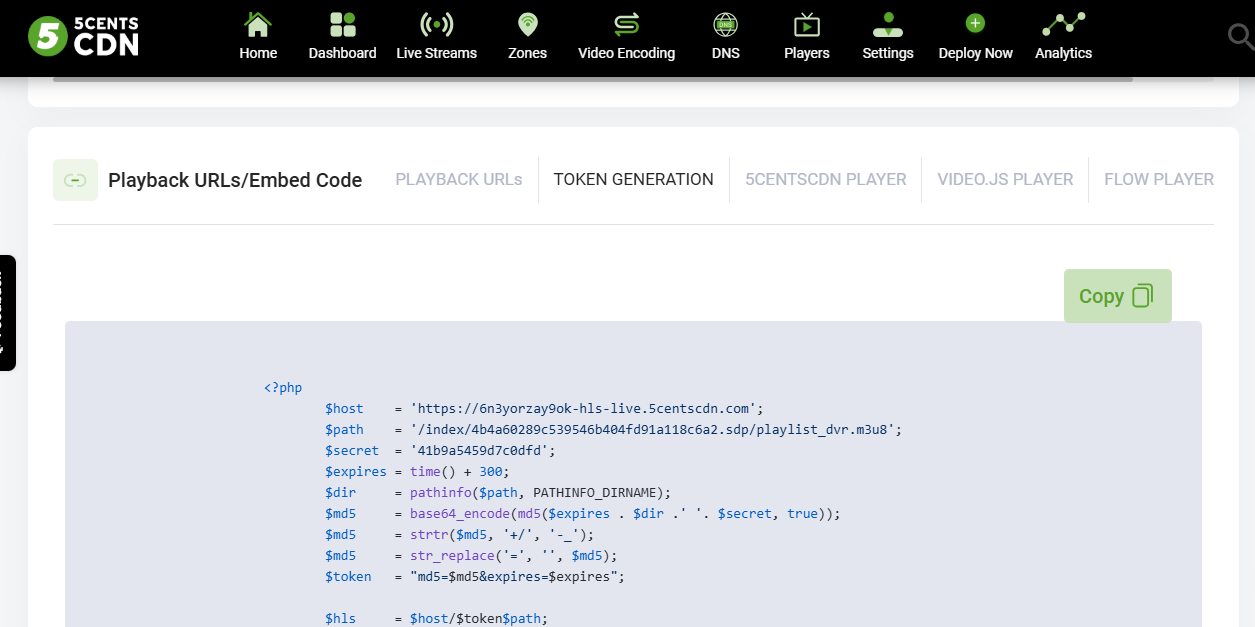Click the Deploy Now plus icon
The width and height of the screenshot is (1255, 627).
point(975,24)
